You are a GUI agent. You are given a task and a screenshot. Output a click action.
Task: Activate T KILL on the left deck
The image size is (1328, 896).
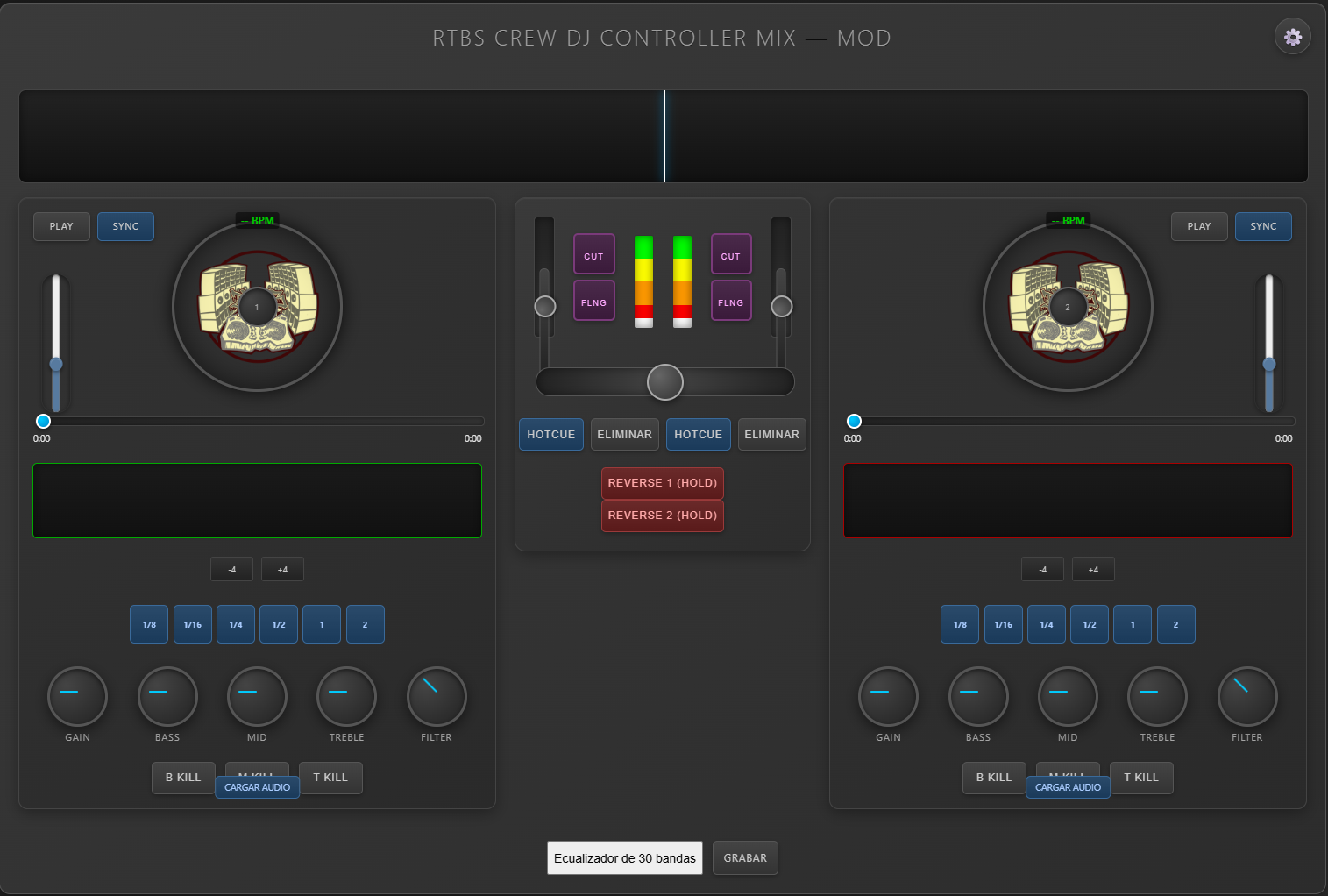[330, 778]
